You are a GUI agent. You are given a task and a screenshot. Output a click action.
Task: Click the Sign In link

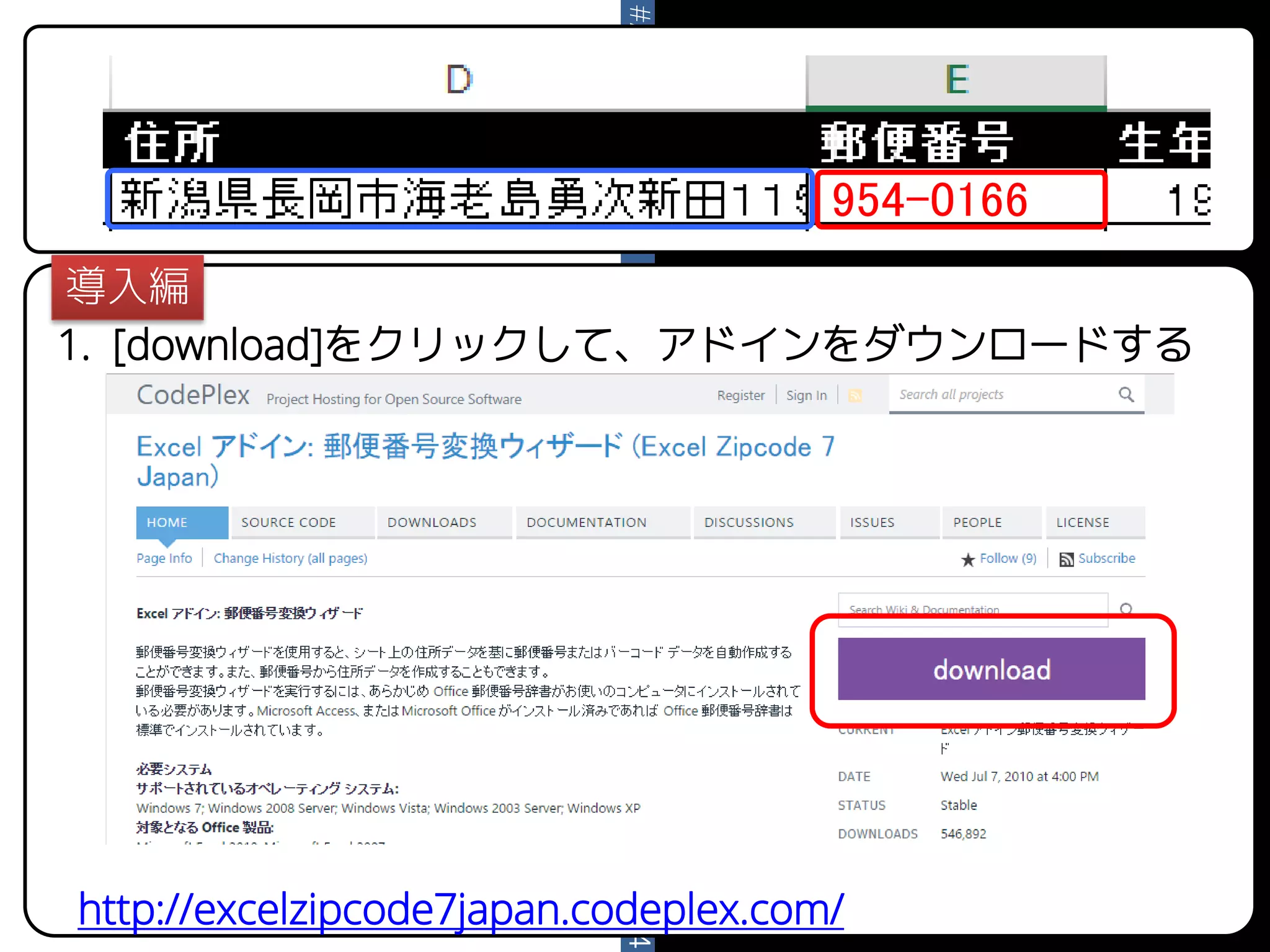tap(806, 395)
